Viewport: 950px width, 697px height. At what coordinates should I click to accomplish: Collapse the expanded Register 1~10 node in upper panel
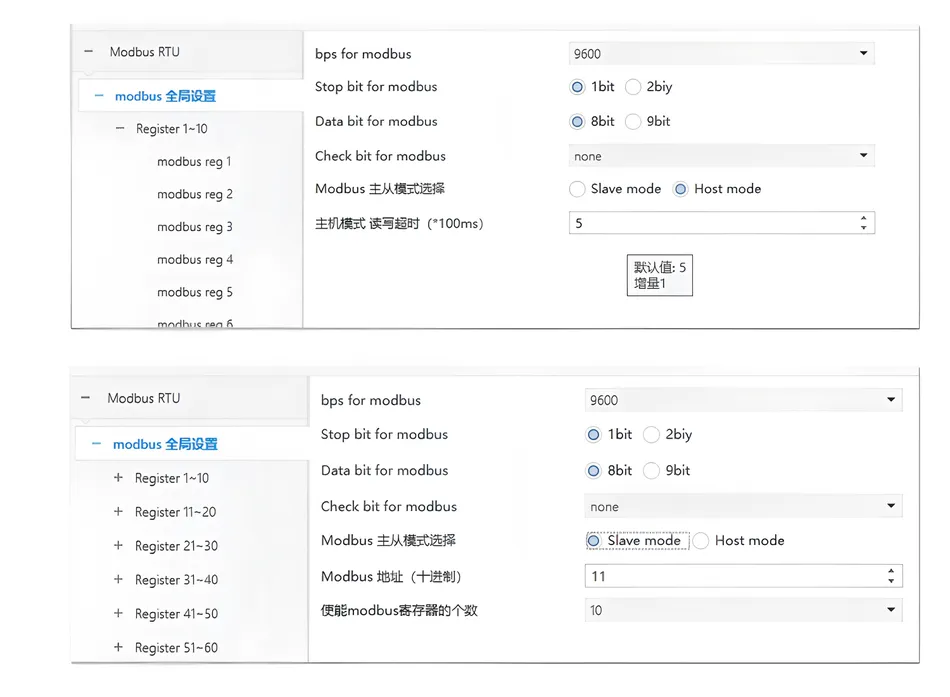[120, 129]
